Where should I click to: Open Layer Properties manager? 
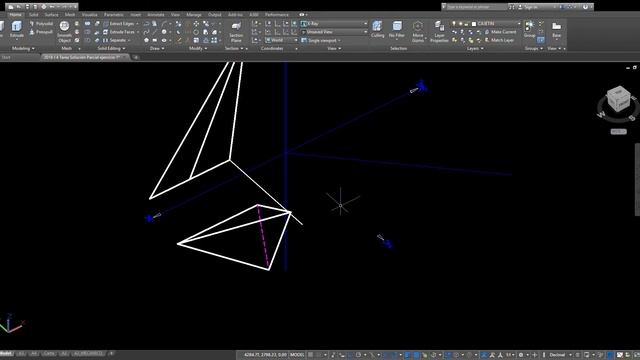click(x=439, y=32)
